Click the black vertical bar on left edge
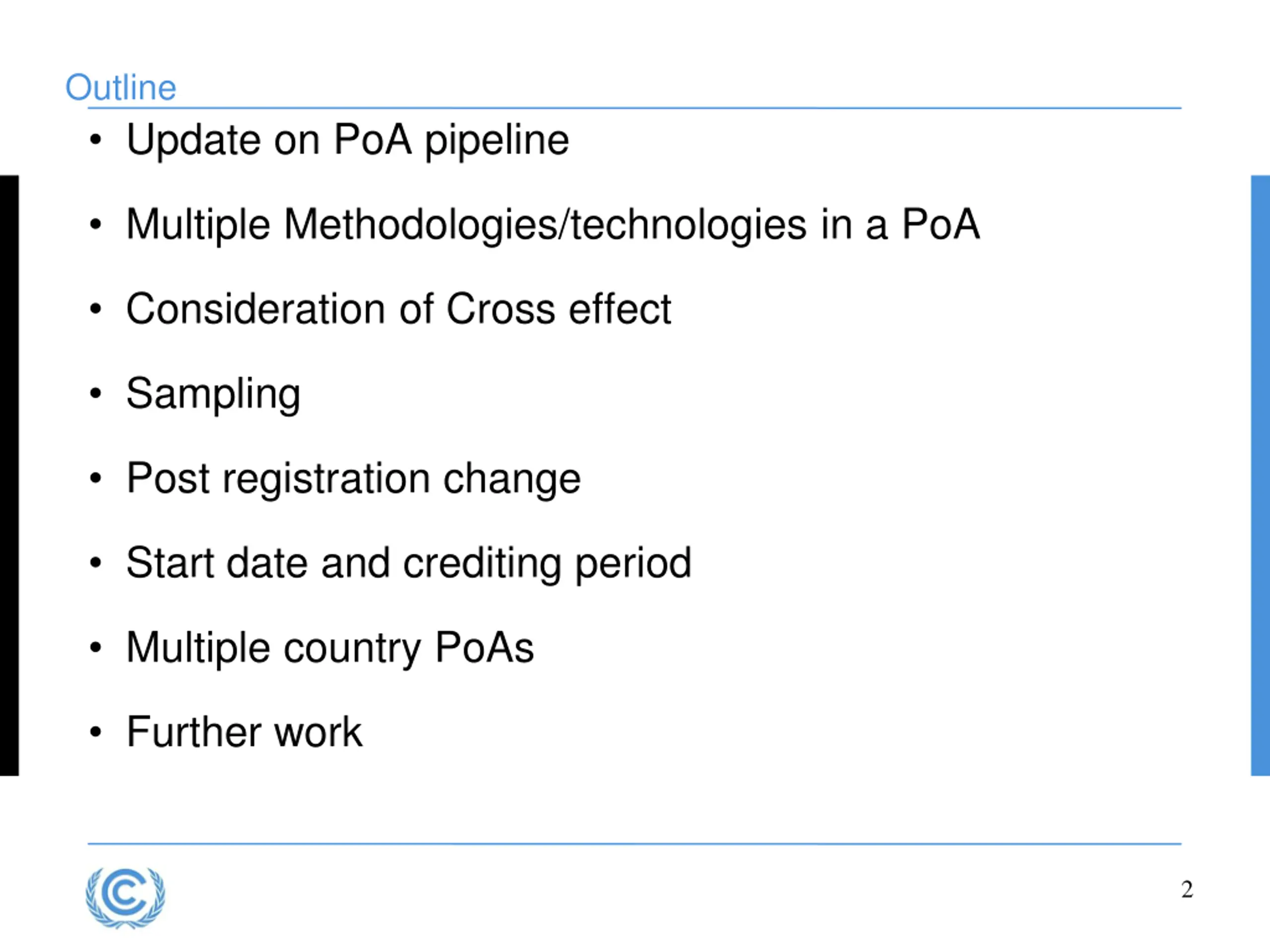The width and height of the screenshot is (1270, 952). point(9,476)
